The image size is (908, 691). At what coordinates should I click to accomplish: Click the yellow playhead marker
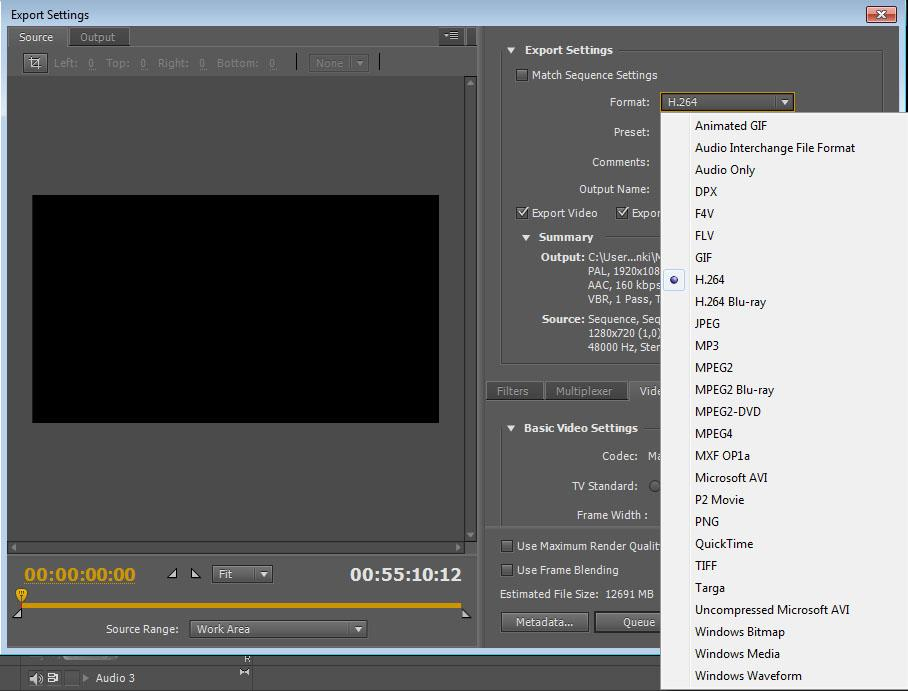21,595
